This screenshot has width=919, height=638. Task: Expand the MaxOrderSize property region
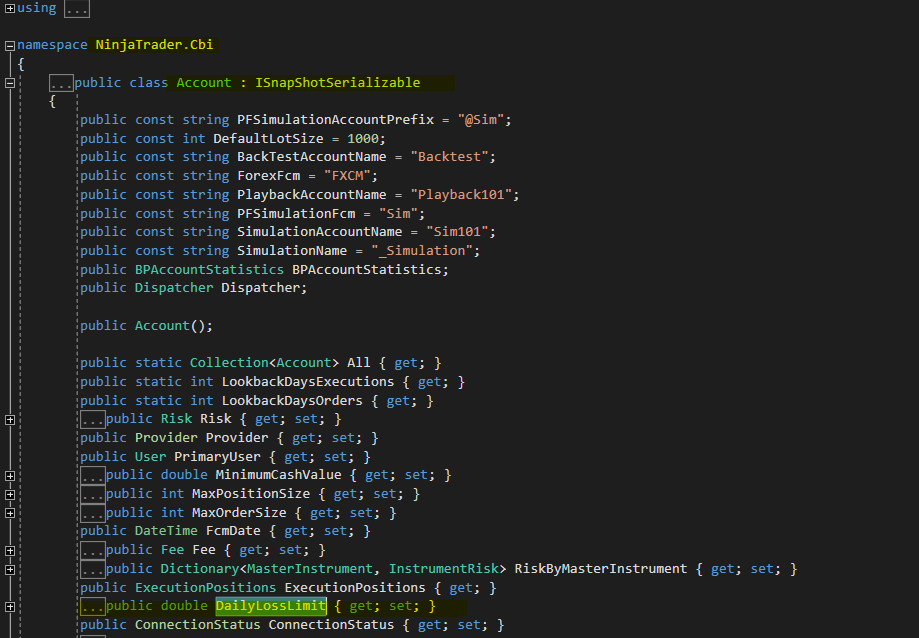point(10,513)
